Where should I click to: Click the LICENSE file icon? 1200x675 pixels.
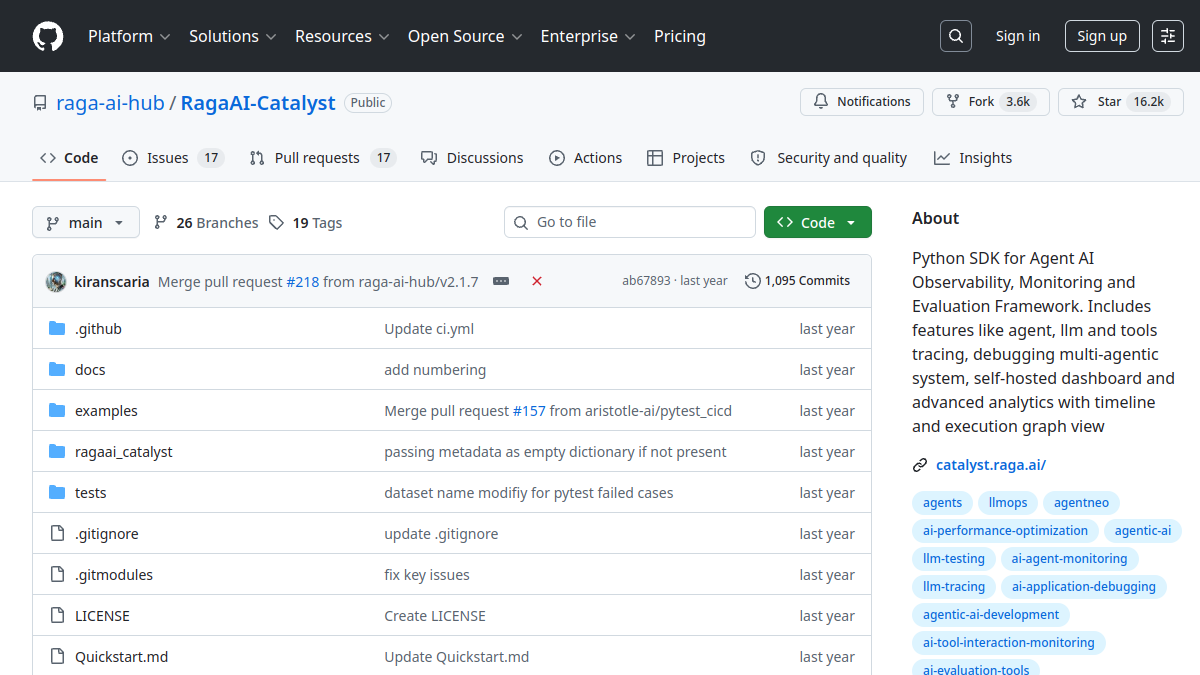coord(57,616)
